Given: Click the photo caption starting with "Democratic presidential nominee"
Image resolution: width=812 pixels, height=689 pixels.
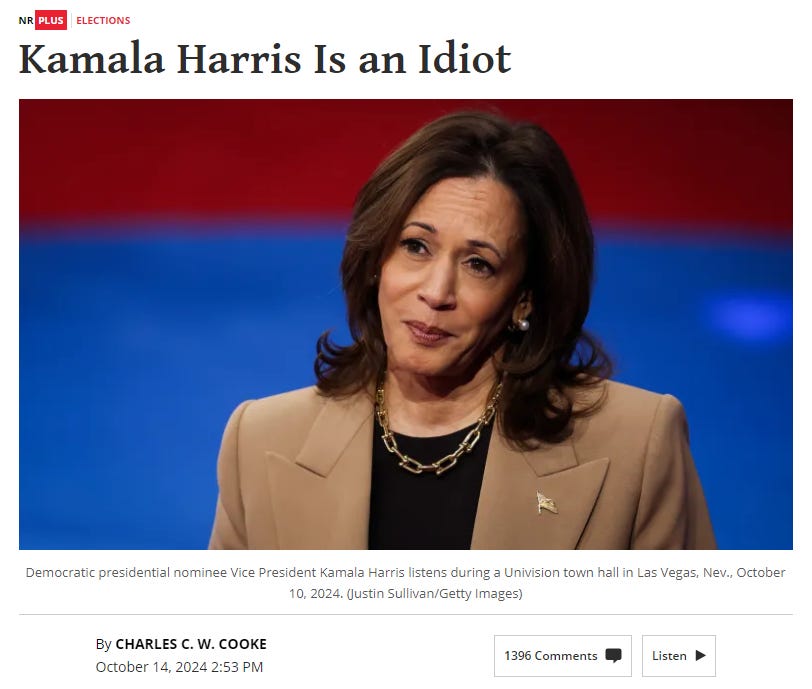Looking at the screenshot, I should pos(405,583).
